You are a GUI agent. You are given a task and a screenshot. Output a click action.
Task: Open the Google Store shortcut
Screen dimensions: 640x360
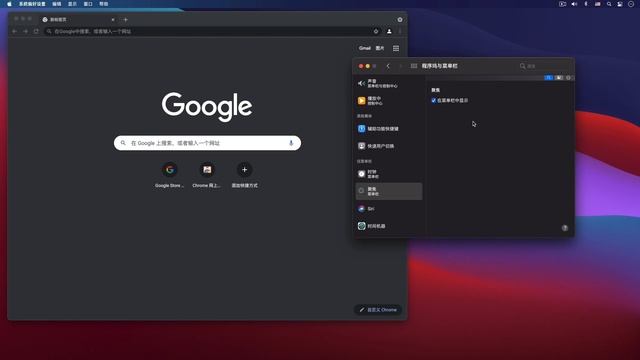click(169, 175)
